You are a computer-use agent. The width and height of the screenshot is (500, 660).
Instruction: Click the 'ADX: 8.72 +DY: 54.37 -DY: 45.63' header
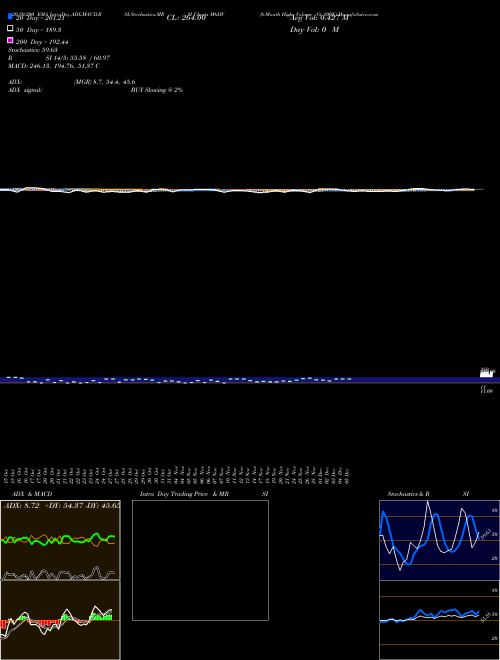62,505
